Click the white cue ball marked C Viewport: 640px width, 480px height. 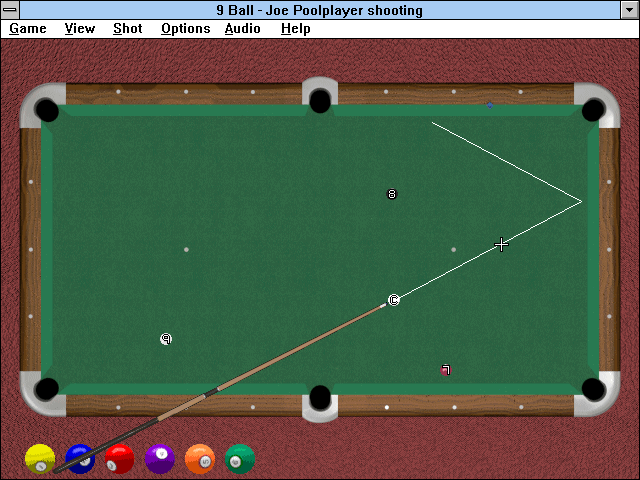click(393, 300)
